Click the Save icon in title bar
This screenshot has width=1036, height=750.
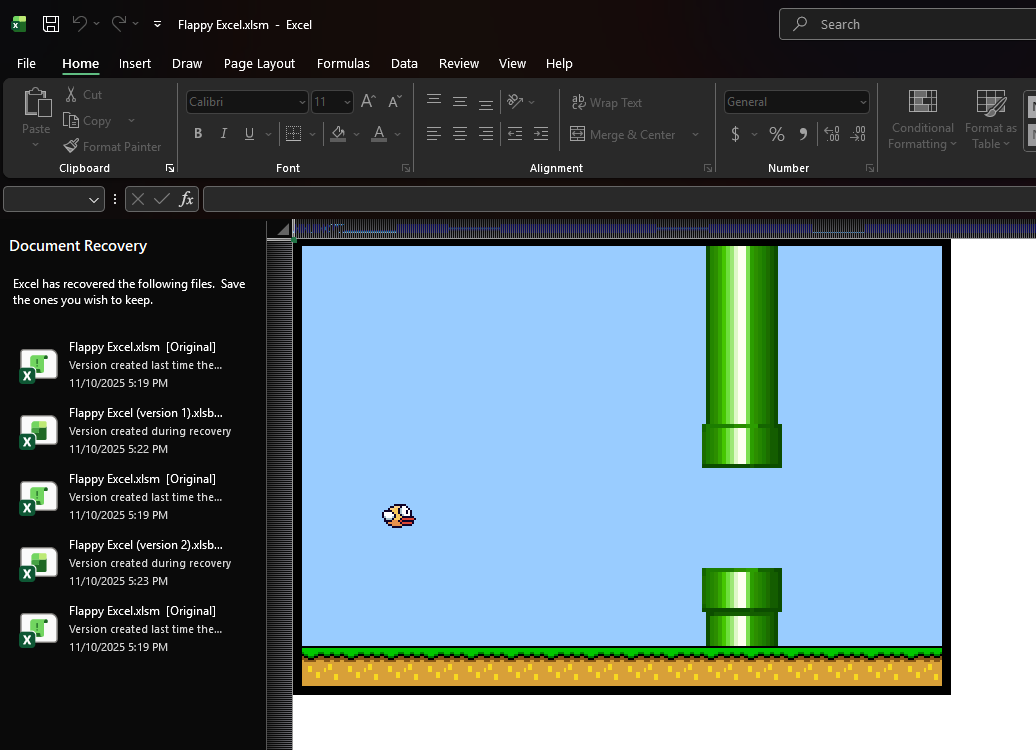pyautogui.click(x=51, y=24)
